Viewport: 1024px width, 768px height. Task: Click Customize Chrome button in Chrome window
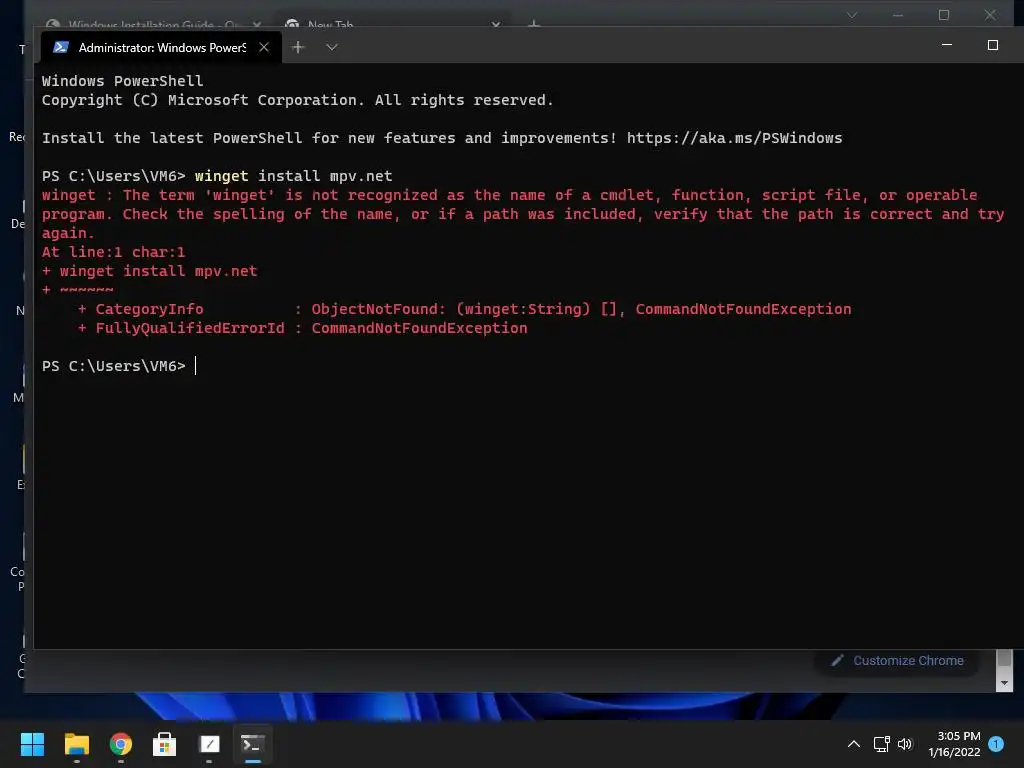coord(898,661)
